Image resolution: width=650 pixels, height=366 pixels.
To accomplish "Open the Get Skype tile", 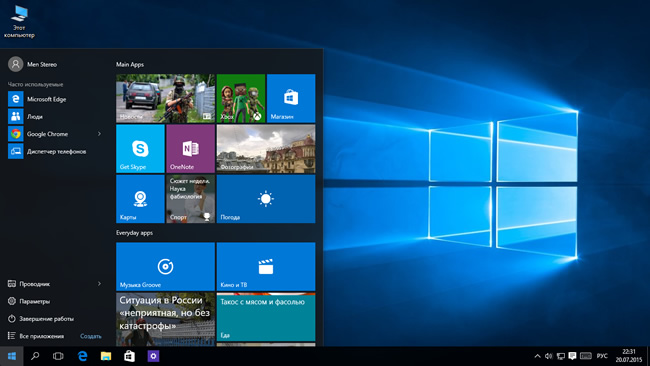I will coord(140,148).
